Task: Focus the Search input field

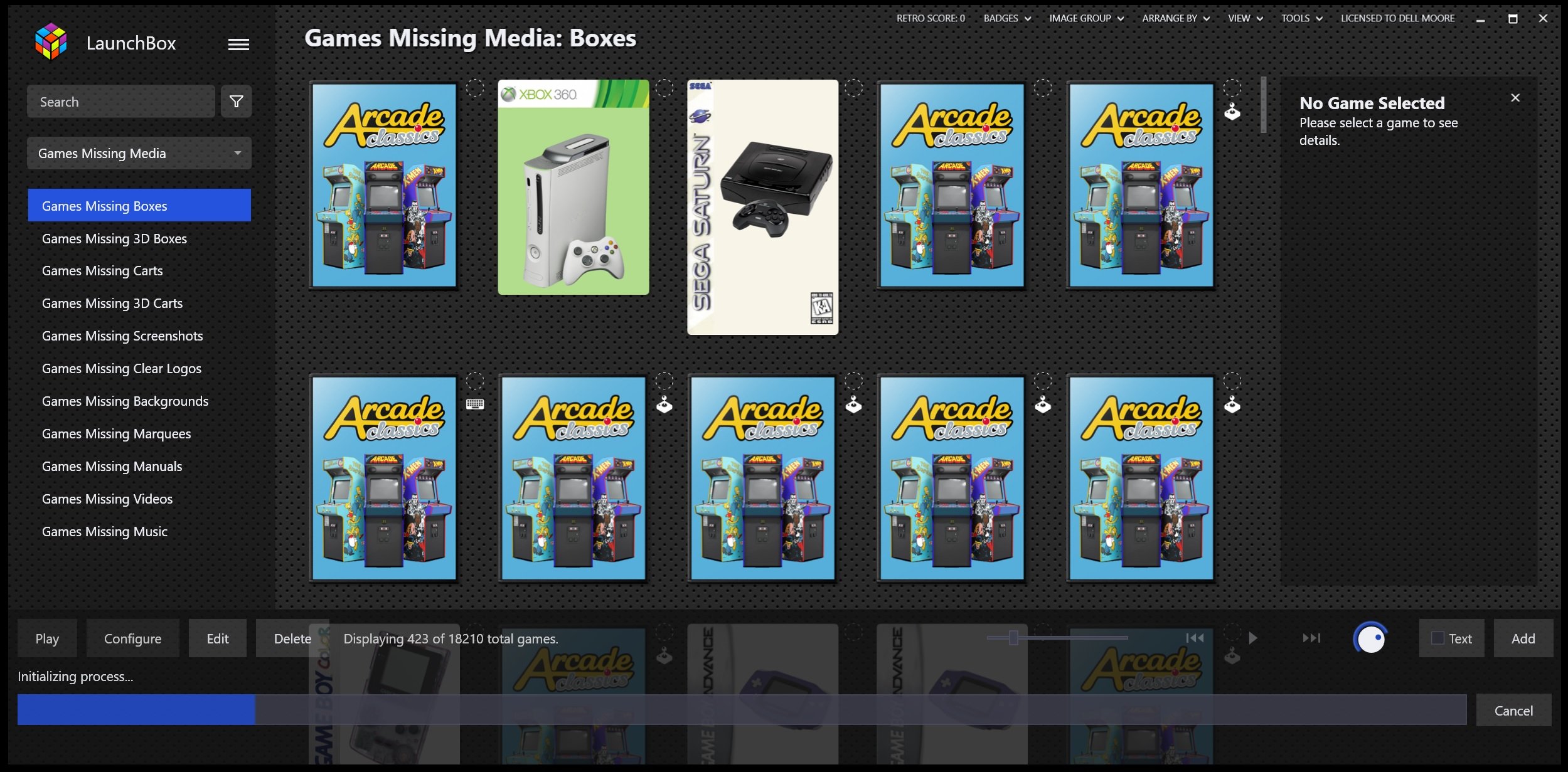Action: (121, 102)
